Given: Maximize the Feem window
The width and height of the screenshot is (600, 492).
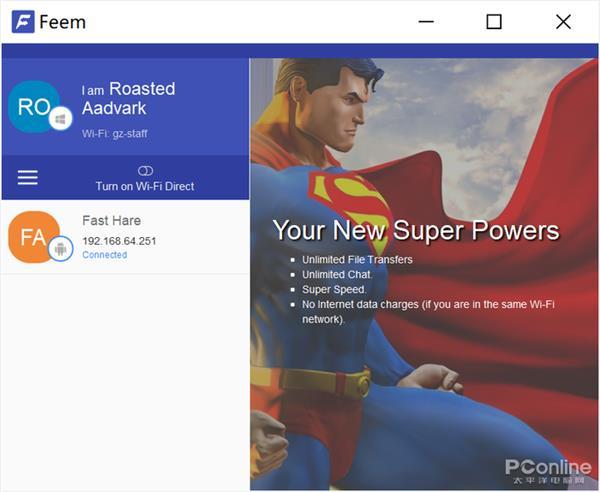Looking at the screenshot, I should tap(494, 22).
